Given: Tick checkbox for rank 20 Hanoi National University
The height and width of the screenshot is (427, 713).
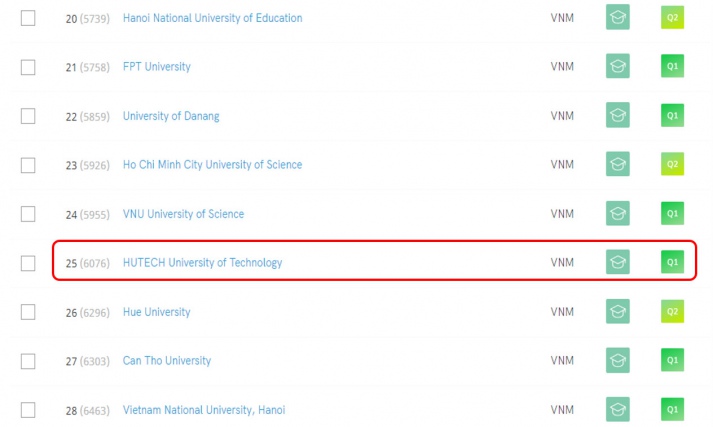Looking at the screenshot, I should tap(28, 18).
